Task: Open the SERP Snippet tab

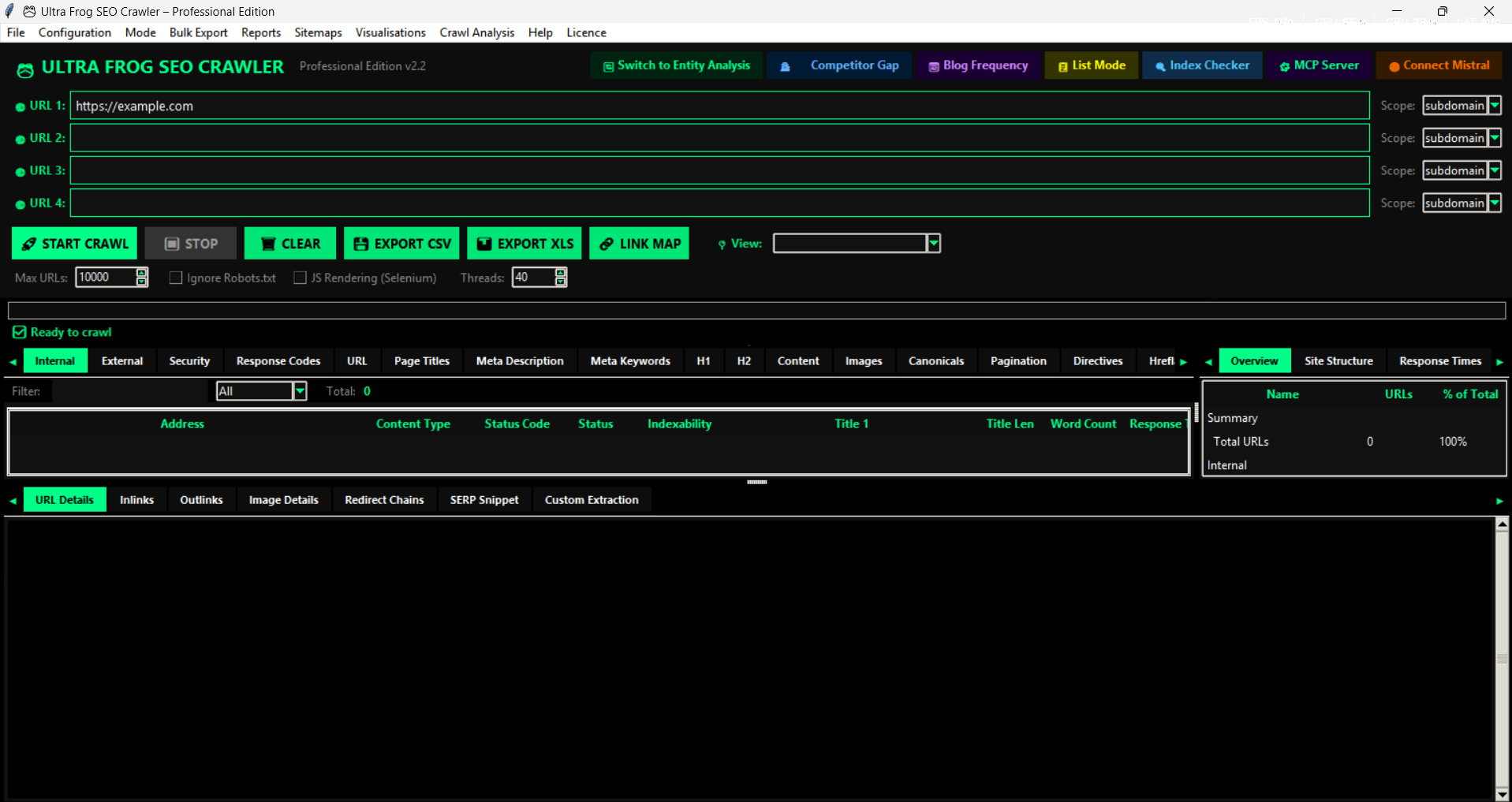Action: [x=484, y=500]
